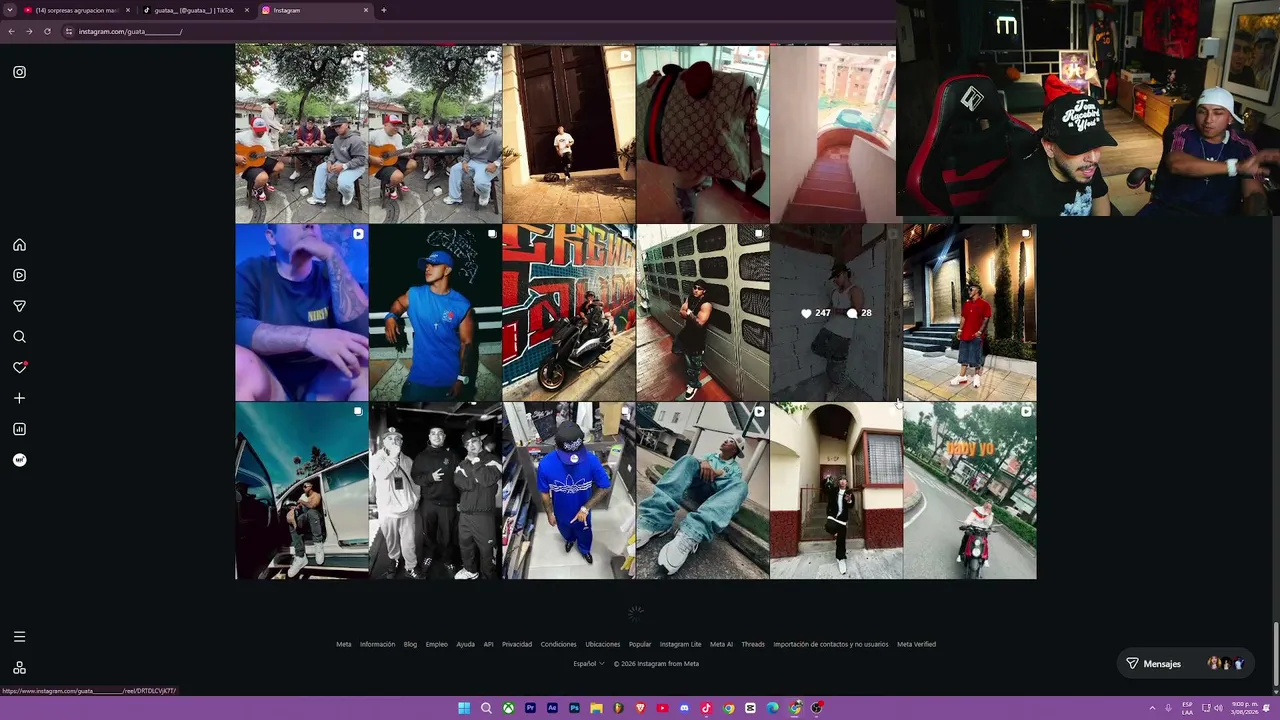Open Microsoft Edge from the taskbar

click(x=772, y=708)
